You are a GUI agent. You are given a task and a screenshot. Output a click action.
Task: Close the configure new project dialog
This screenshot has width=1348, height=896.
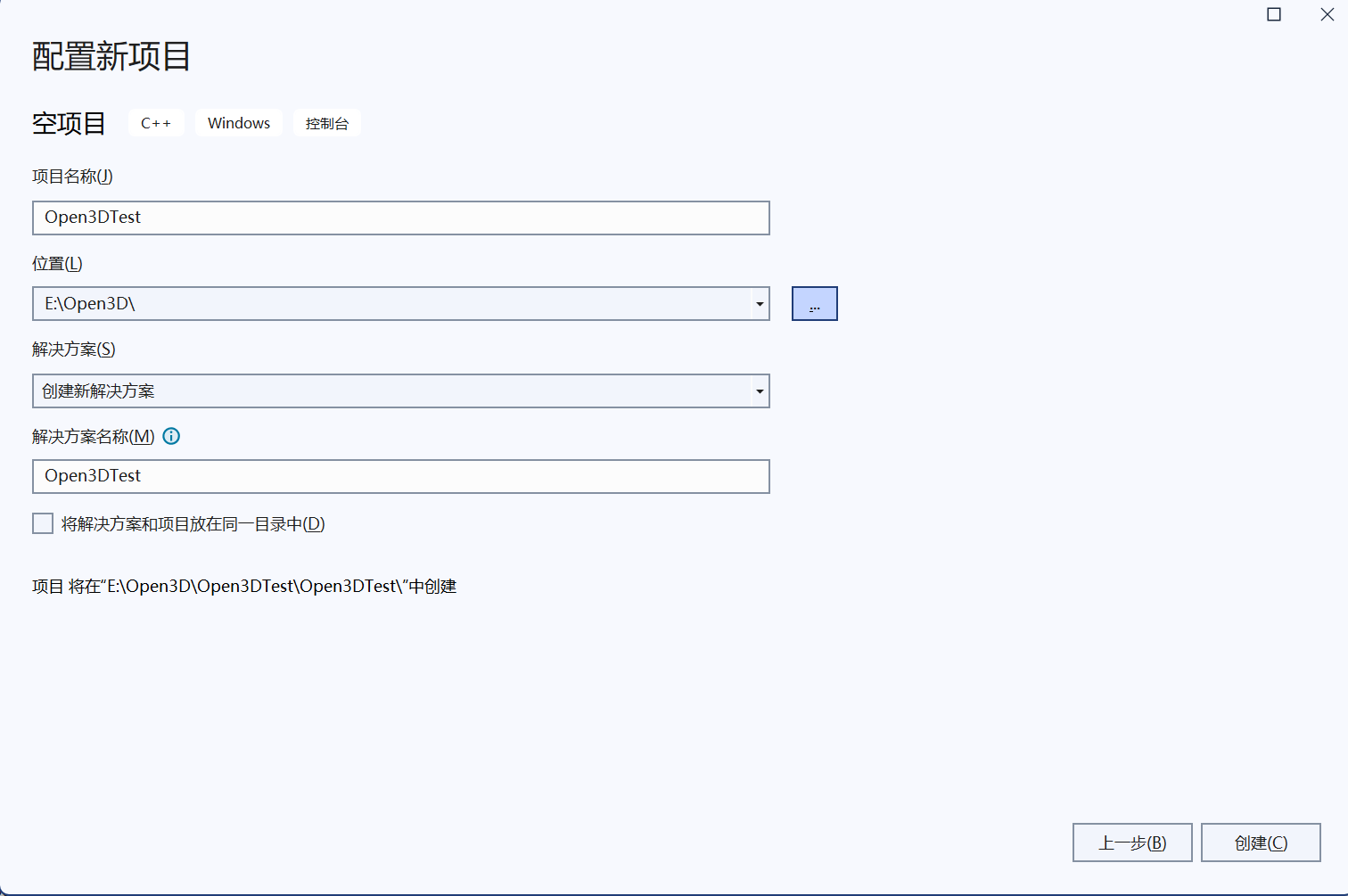(1327, 14)
